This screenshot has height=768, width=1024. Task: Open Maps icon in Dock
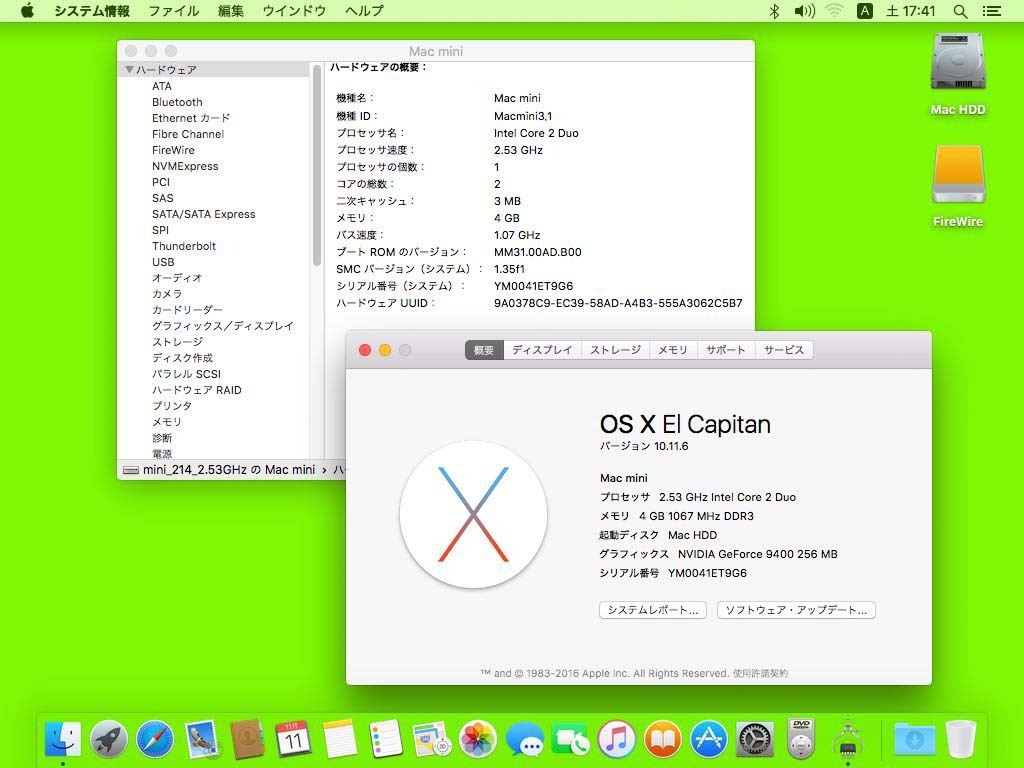431,739
